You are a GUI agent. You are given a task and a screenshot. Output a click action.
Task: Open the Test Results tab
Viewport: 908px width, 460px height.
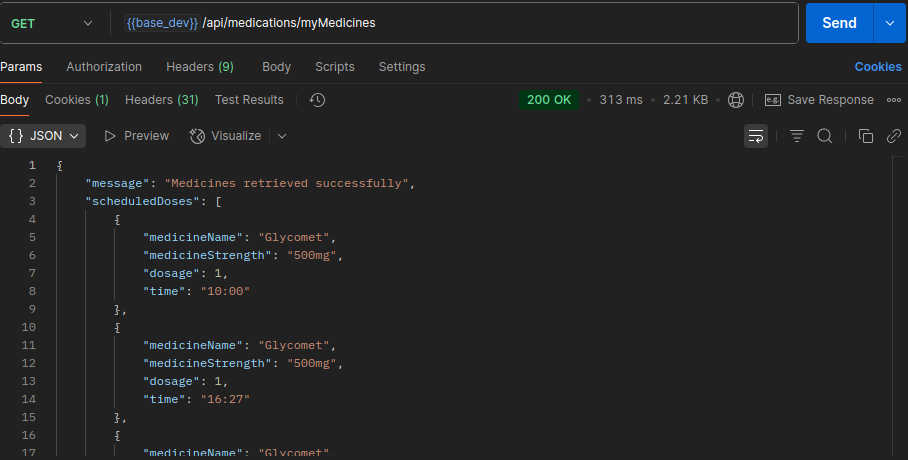pyautogui.click(x=249, y=100)
